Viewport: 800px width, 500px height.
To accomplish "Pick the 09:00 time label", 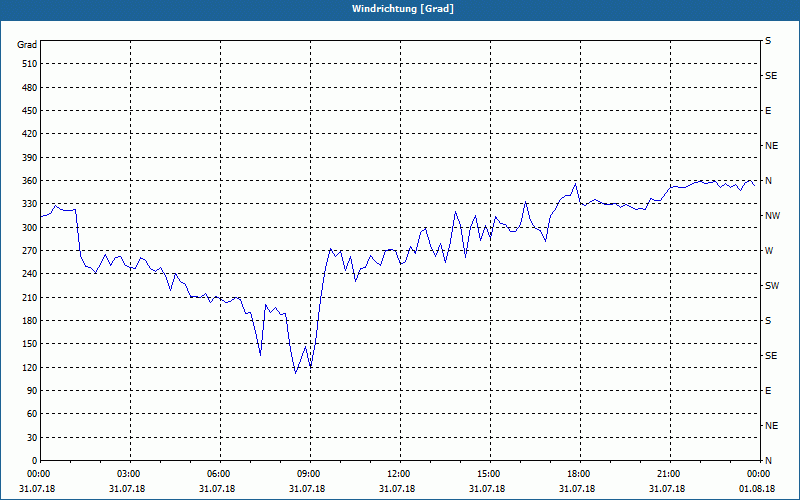I will pyautogui.click(x=310, y=474).
